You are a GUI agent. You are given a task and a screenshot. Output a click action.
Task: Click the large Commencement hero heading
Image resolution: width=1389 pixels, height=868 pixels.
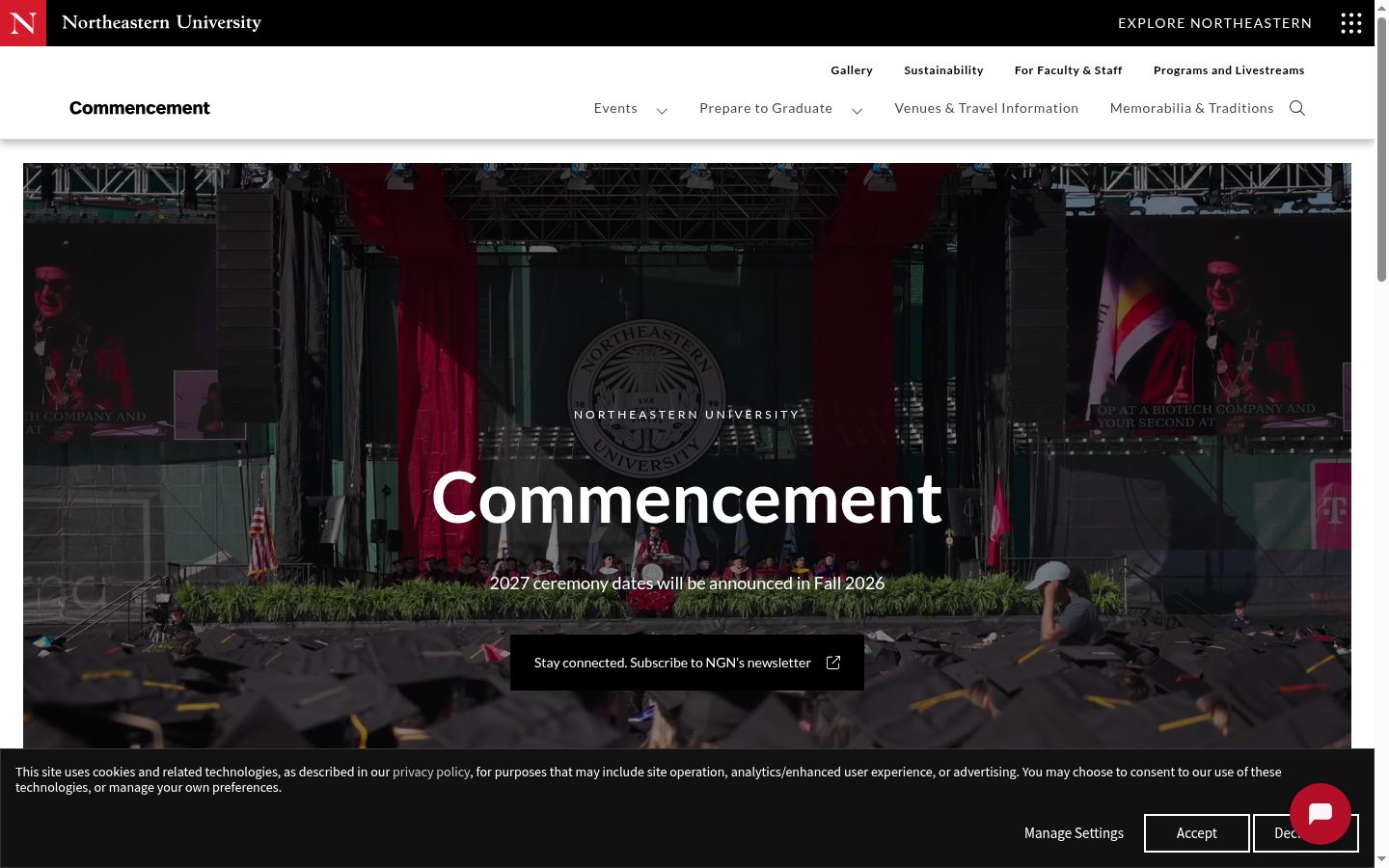coord(687,499)
